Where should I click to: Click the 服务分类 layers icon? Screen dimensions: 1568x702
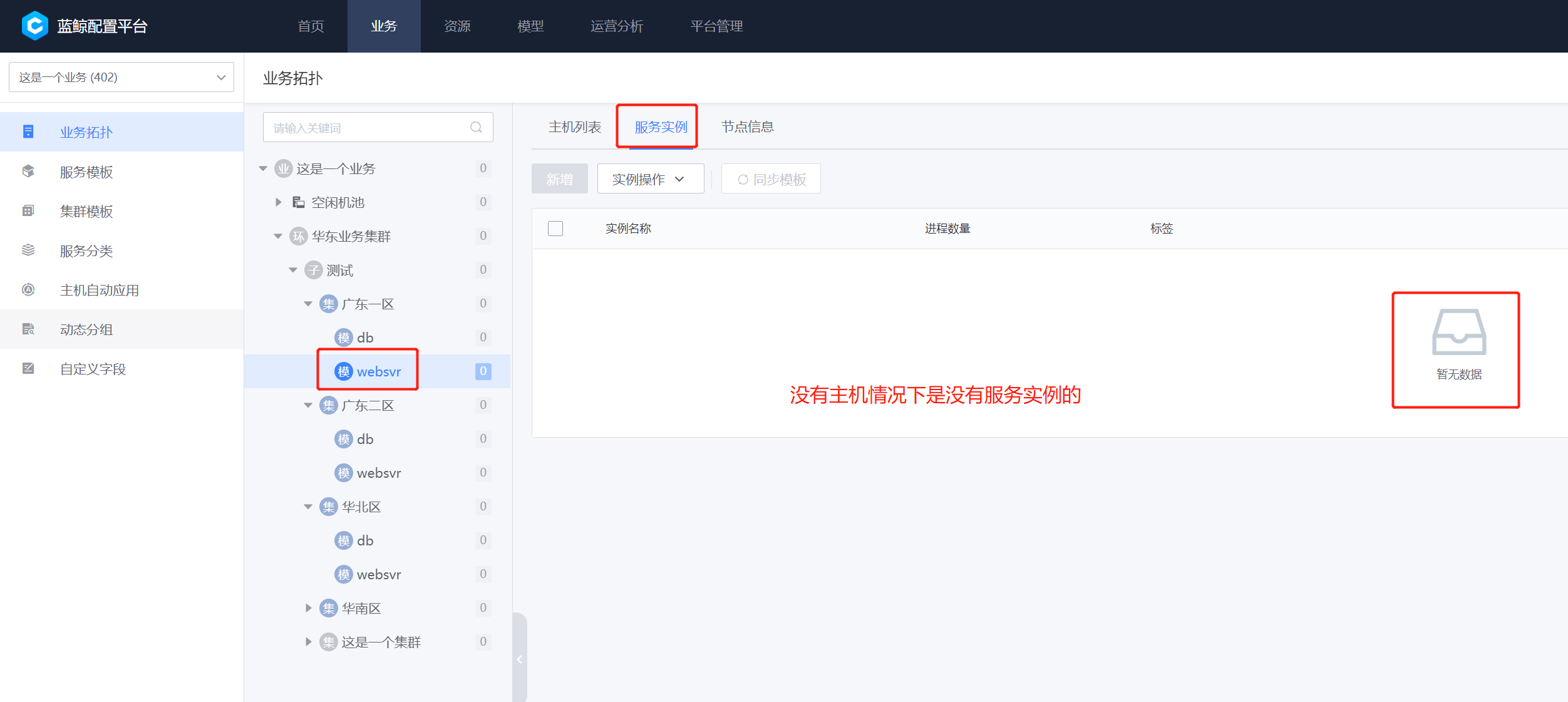point(28,250)
